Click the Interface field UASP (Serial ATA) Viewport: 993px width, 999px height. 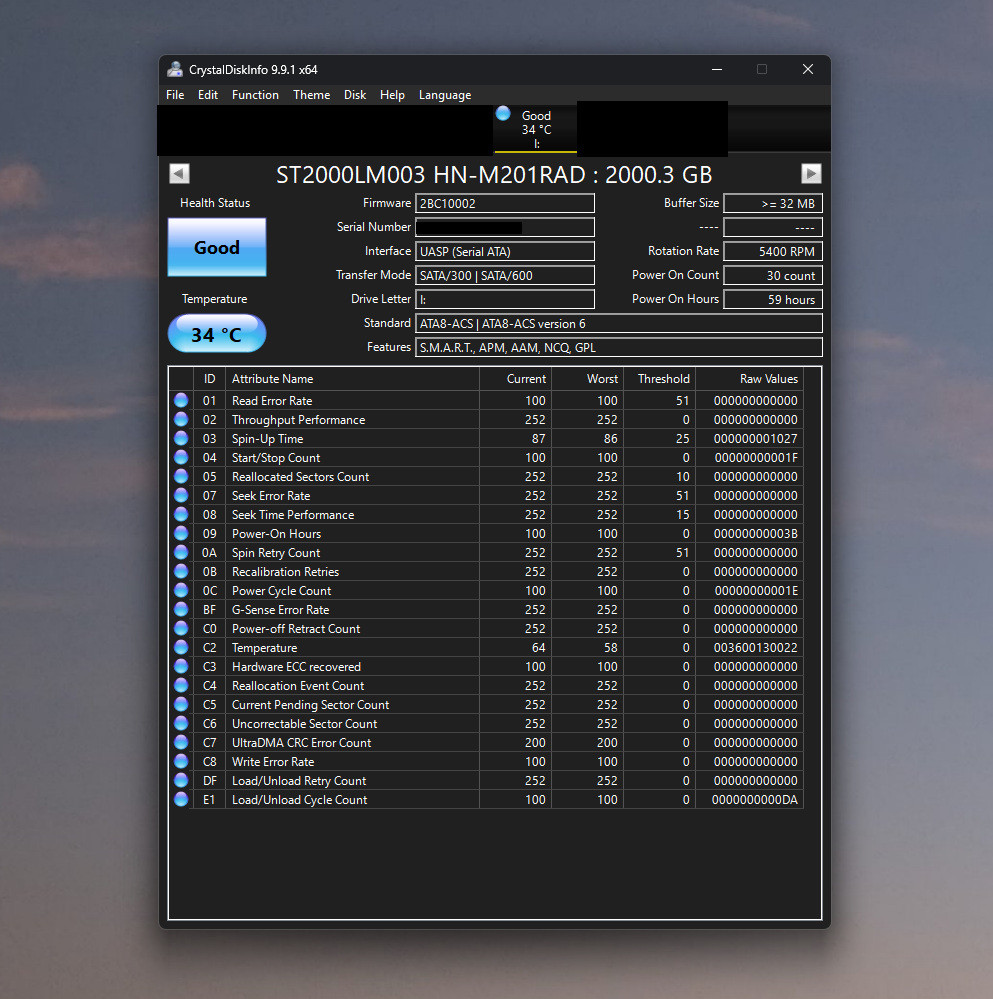coord(504,252)
